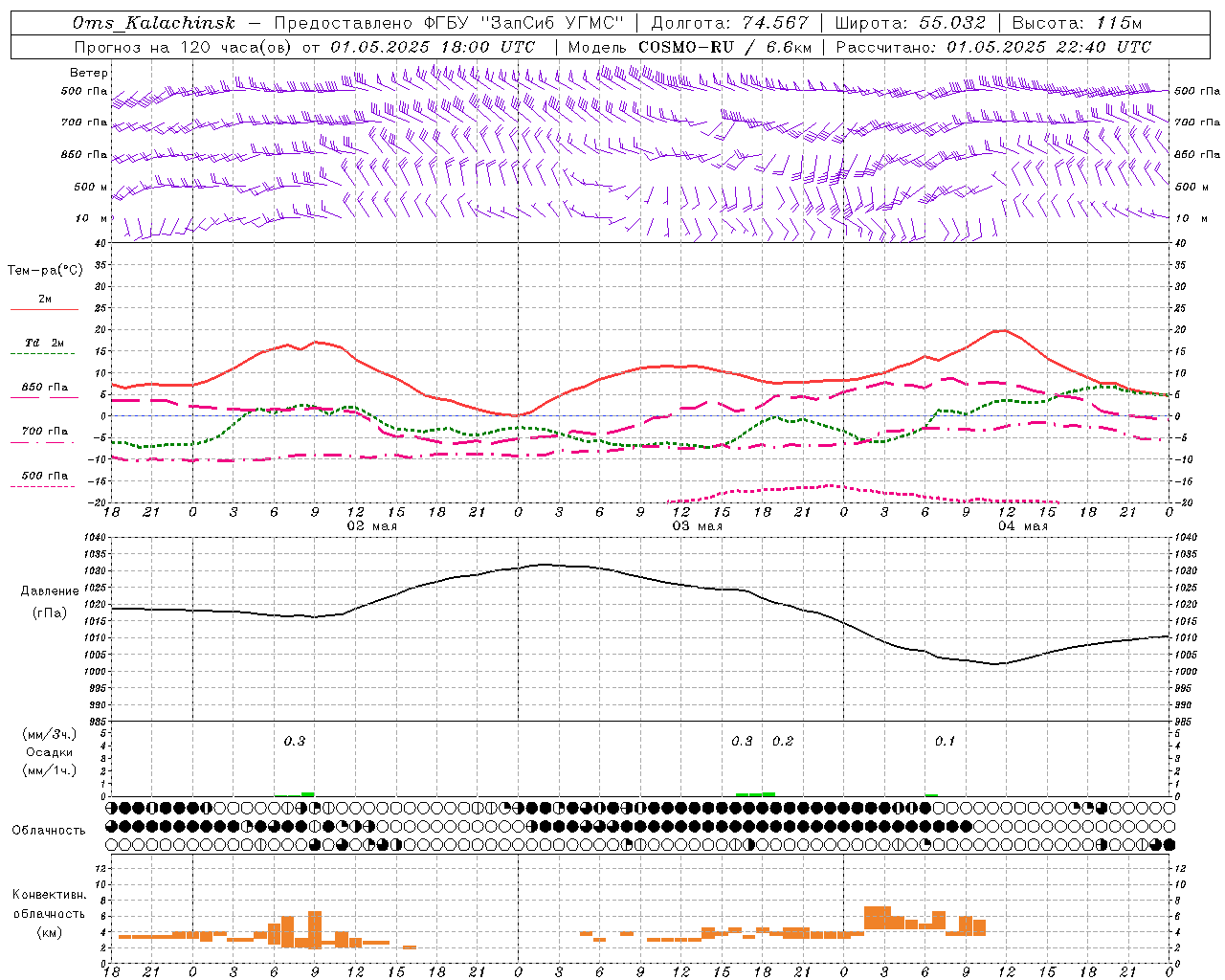Click the longitude value "Долгота: 74.567"
This screenshot has height=980, width=1225.
coord(730,23)
